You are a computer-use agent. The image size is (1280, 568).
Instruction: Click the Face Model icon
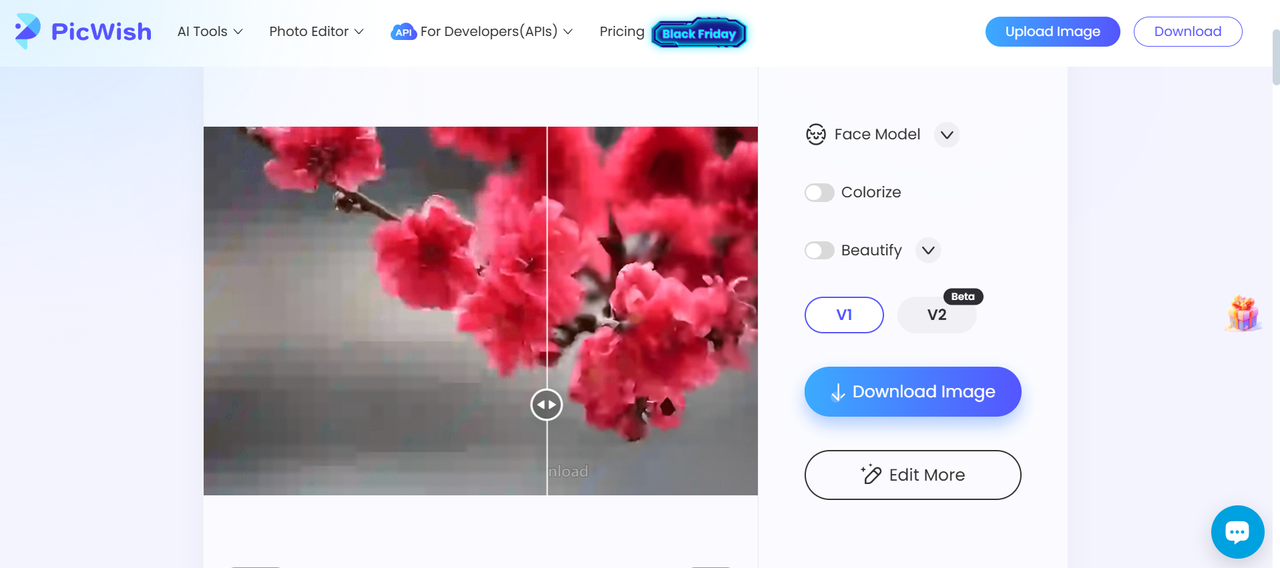click(x=816, y=134)
